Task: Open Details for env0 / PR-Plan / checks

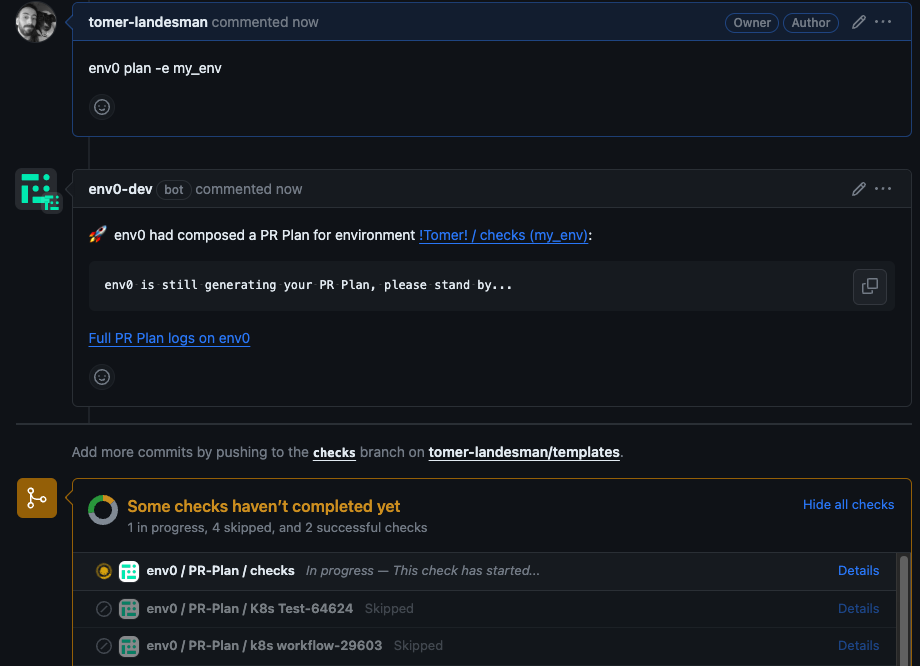Action: [x=858, y=571]
